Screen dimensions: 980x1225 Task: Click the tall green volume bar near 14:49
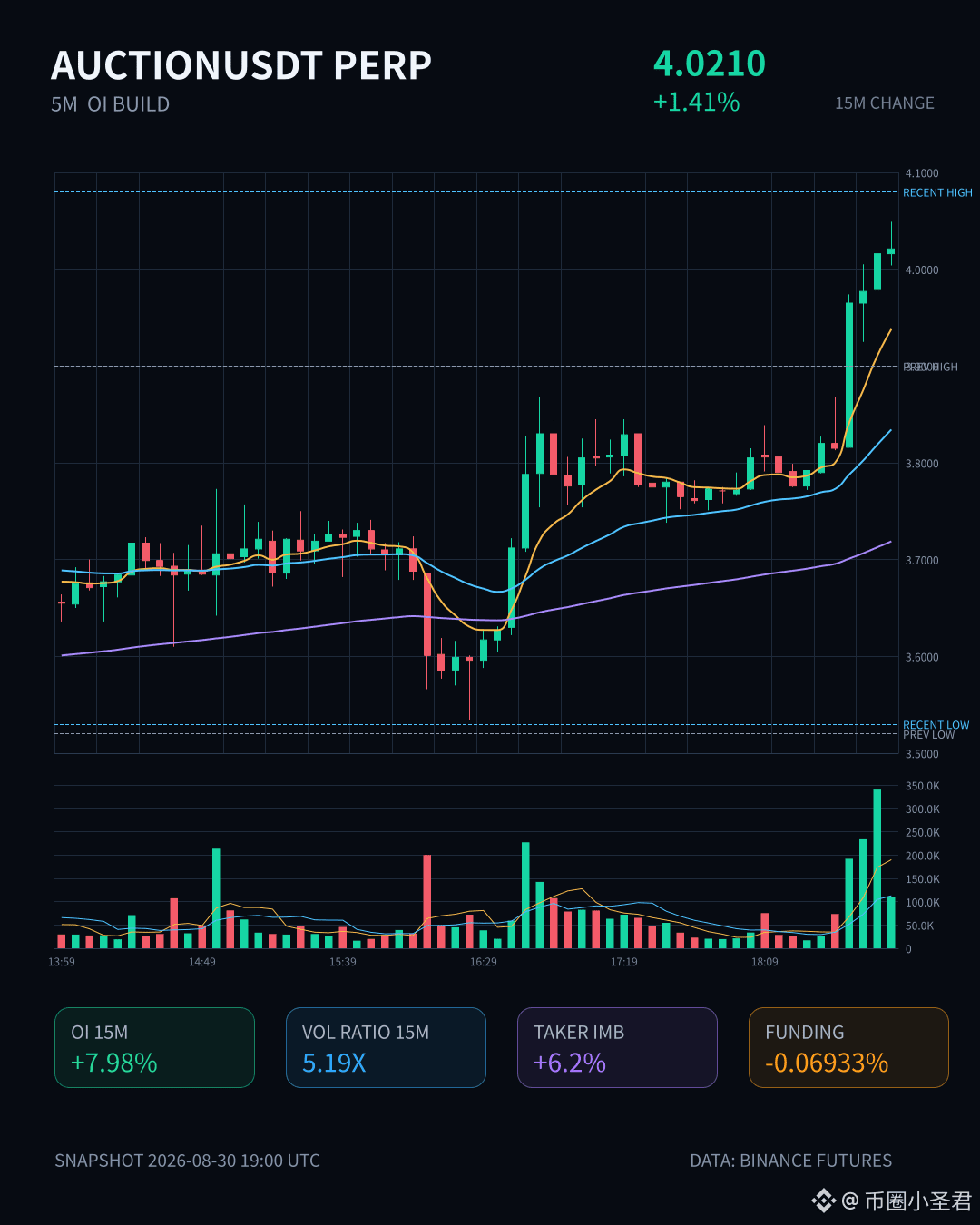tap(216, 898)
